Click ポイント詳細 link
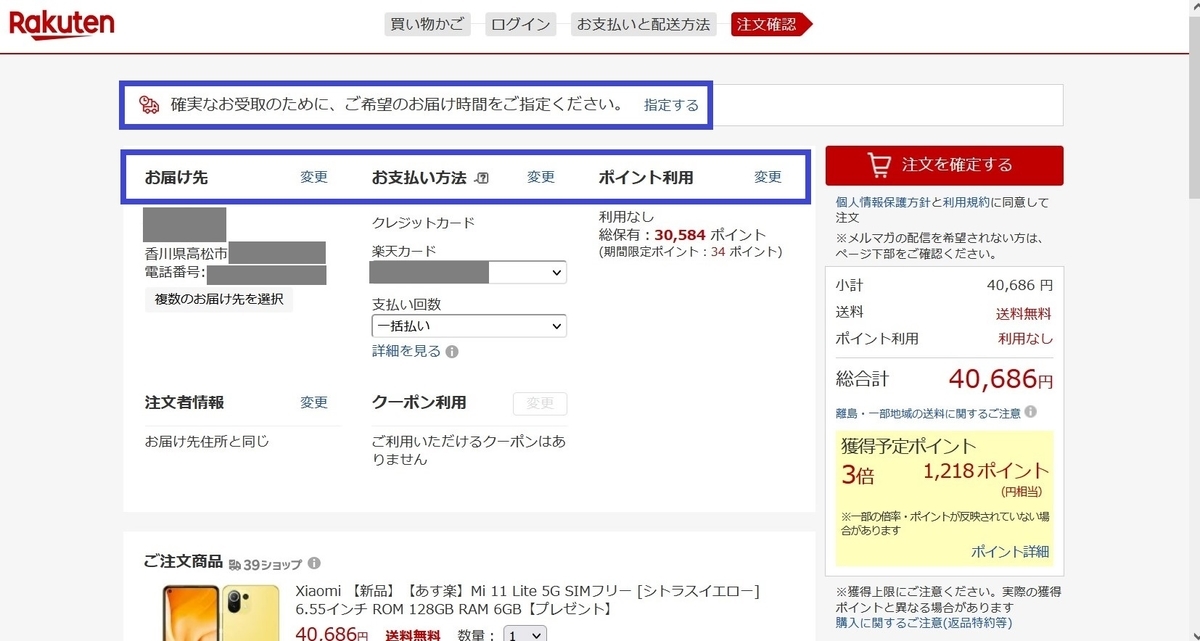Viewport: 1200px width, 641px height. coord(1010,552)
